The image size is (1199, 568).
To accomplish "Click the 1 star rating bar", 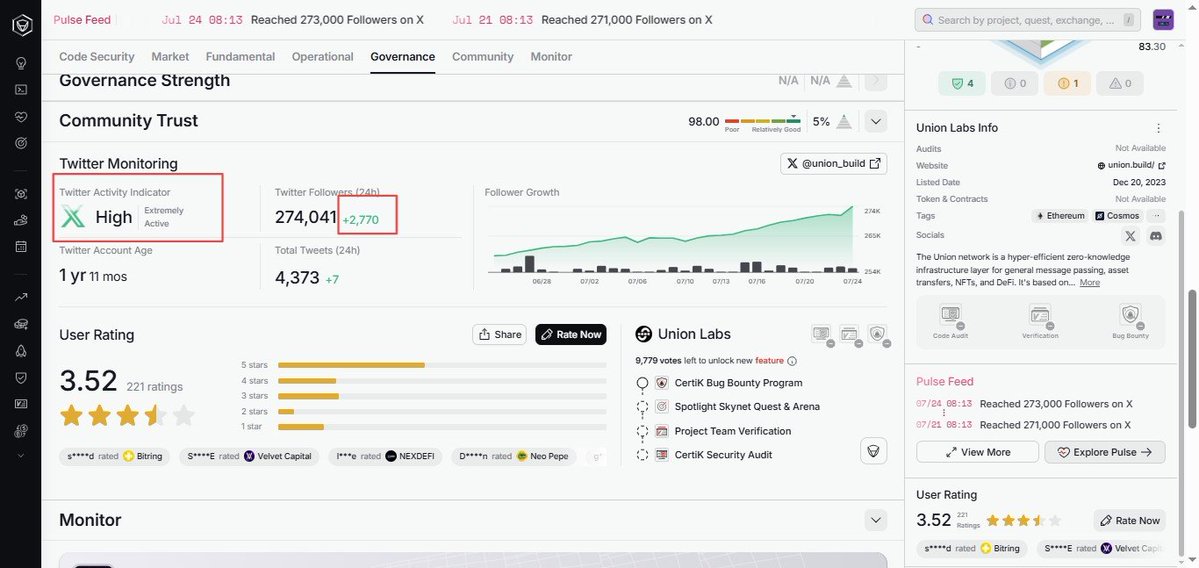I will tap(442, 427).
